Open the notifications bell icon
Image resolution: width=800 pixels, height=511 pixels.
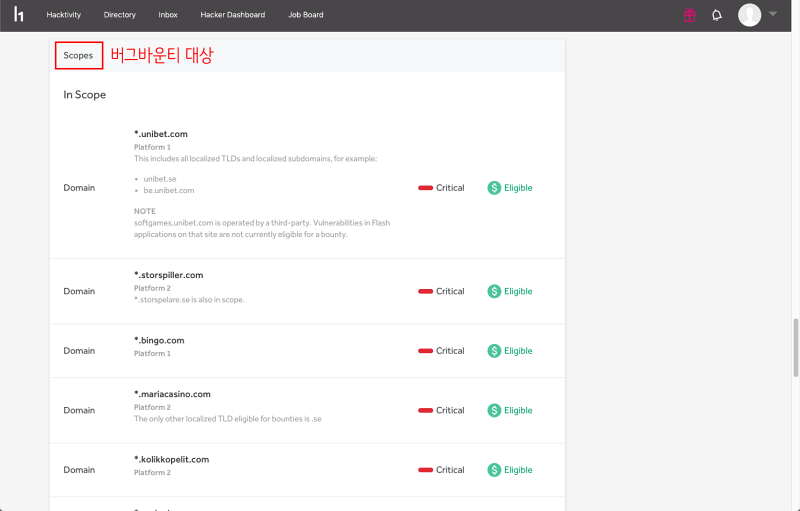[717, 15]
